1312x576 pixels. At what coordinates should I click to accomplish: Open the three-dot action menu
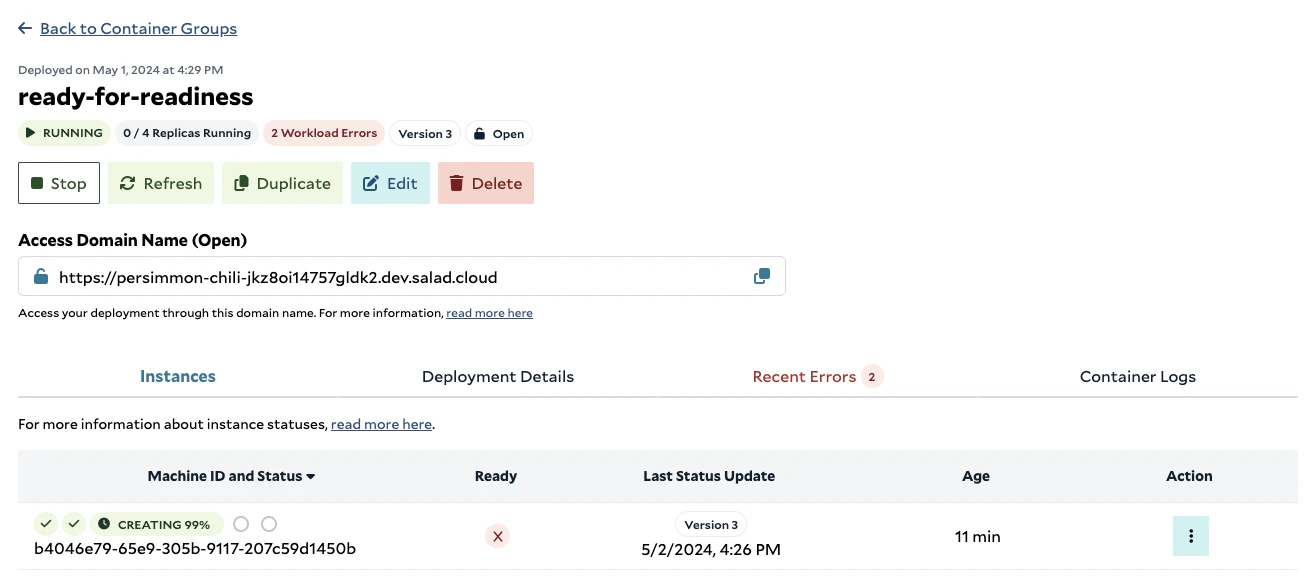click(1191, 536)
